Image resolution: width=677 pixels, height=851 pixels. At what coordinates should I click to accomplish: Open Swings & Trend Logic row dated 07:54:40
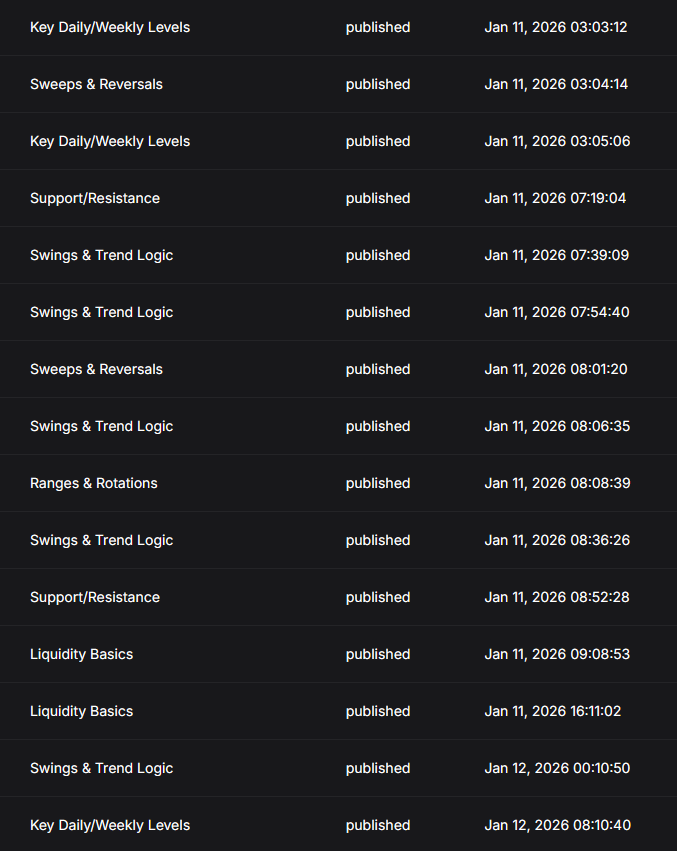[102, 312]
